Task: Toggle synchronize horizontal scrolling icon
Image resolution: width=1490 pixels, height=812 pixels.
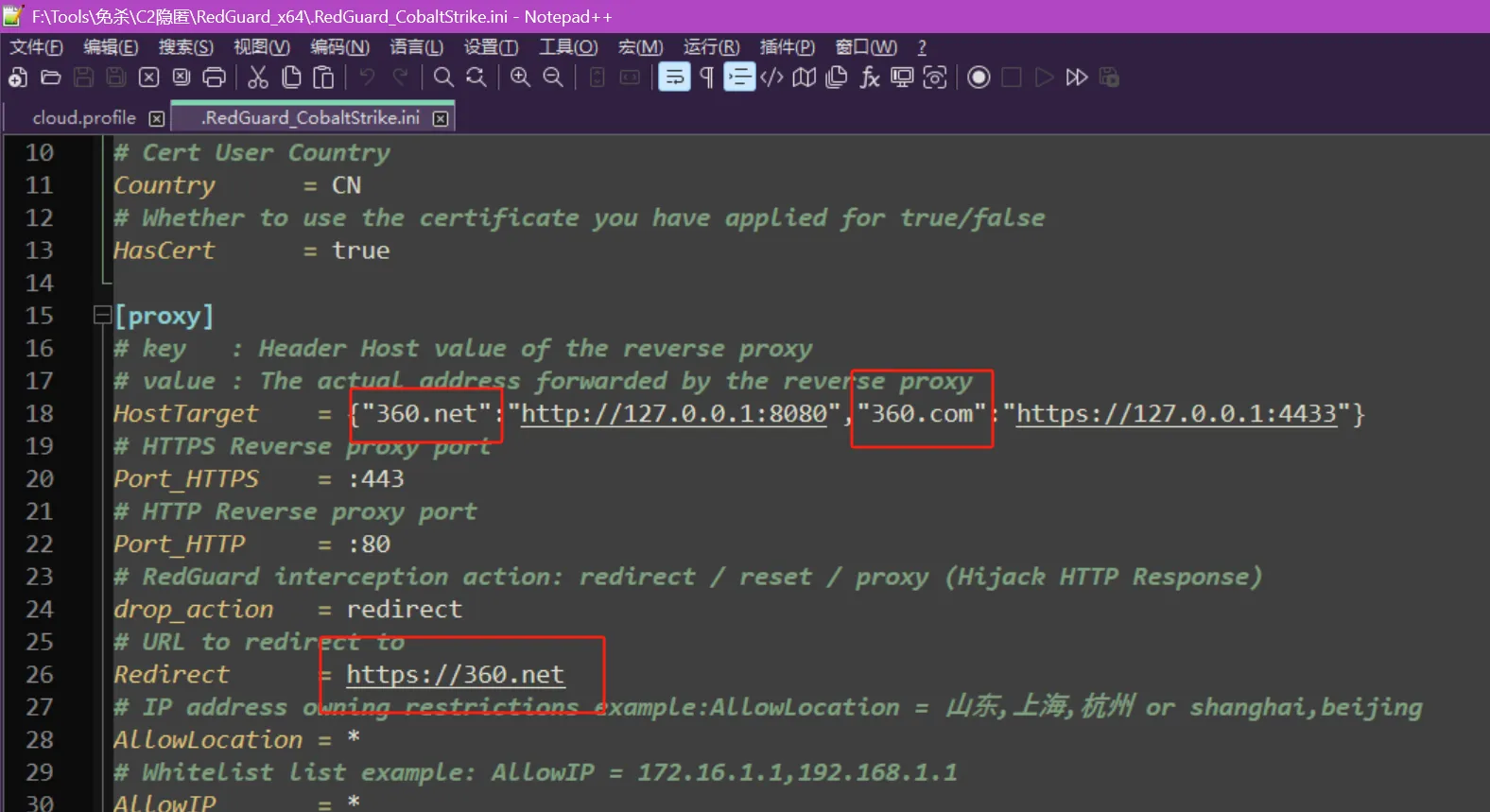Action: (630, 78)
